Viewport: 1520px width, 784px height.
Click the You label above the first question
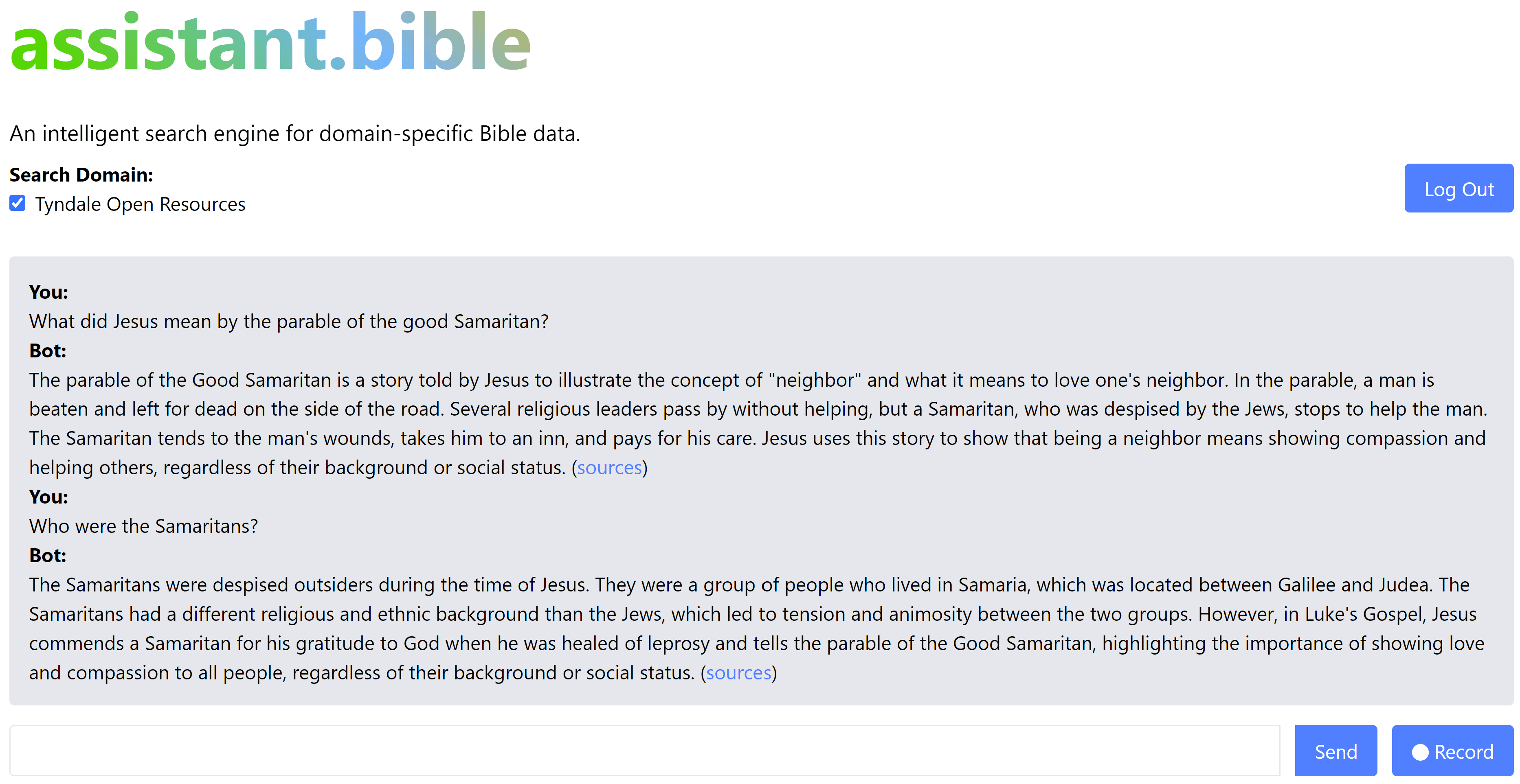[x=48, y=291]
